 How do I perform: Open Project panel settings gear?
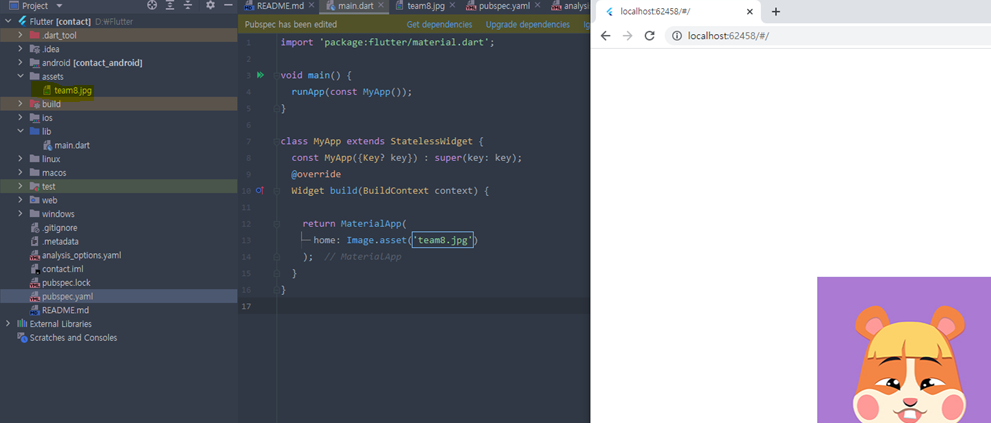[x=210, y=6]
